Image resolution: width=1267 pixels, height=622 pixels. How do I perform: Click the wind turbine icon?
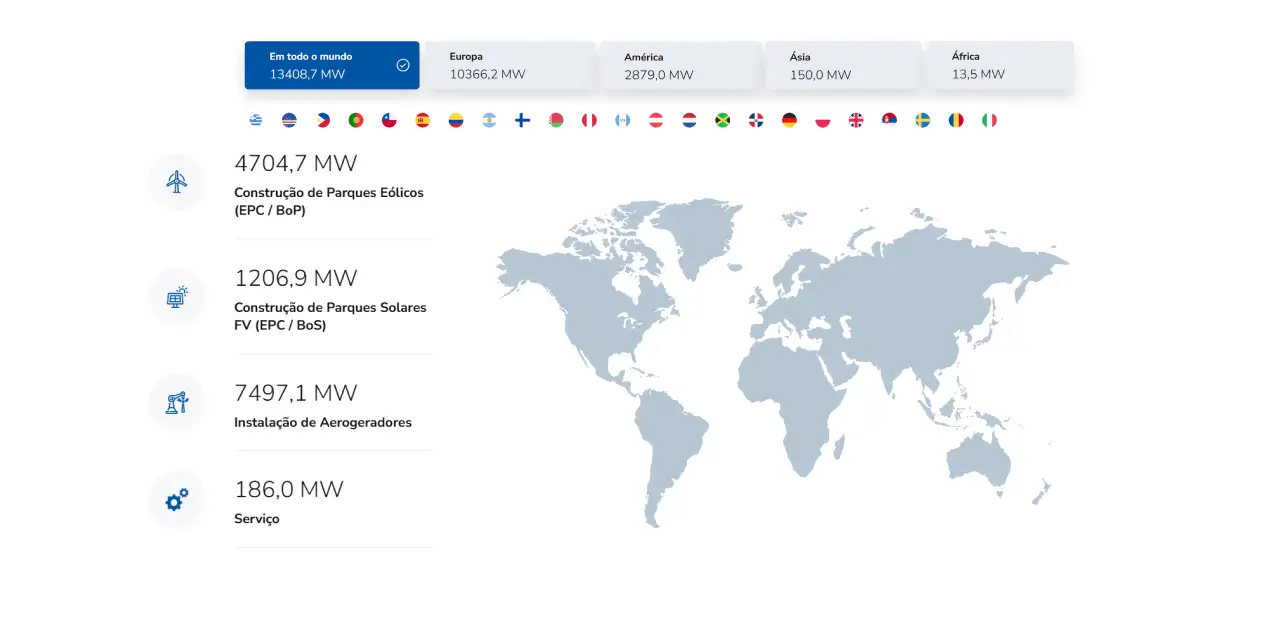click(x=177, y=181)
